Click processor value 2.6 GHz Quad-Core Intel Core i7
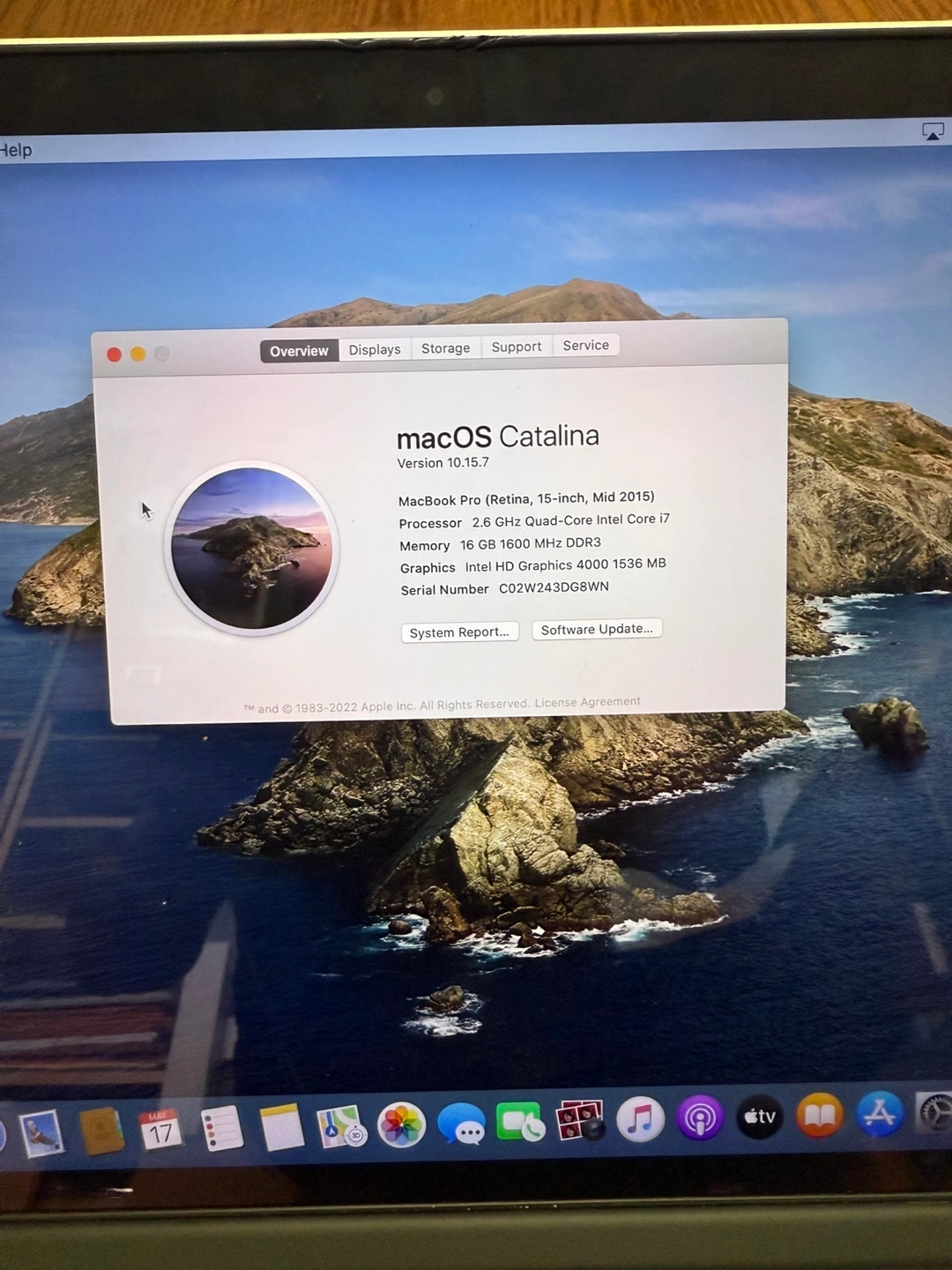The width and height of the screenshot is (952, 1270). [x=570, y=520]
